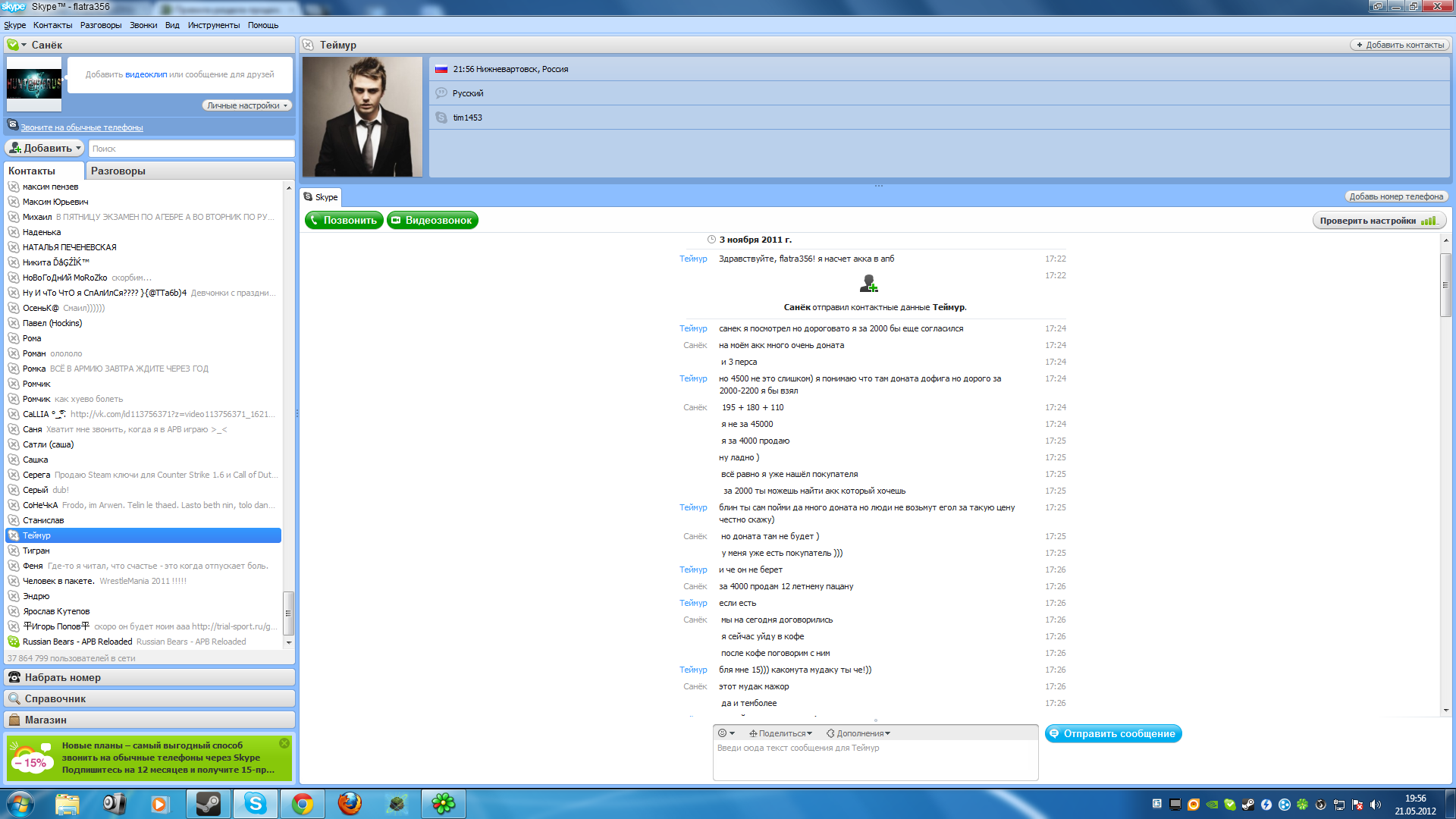This screenshot has width=1456, height=819.
Task: Click the Windows Start button
Action: [x=20, y=804]
